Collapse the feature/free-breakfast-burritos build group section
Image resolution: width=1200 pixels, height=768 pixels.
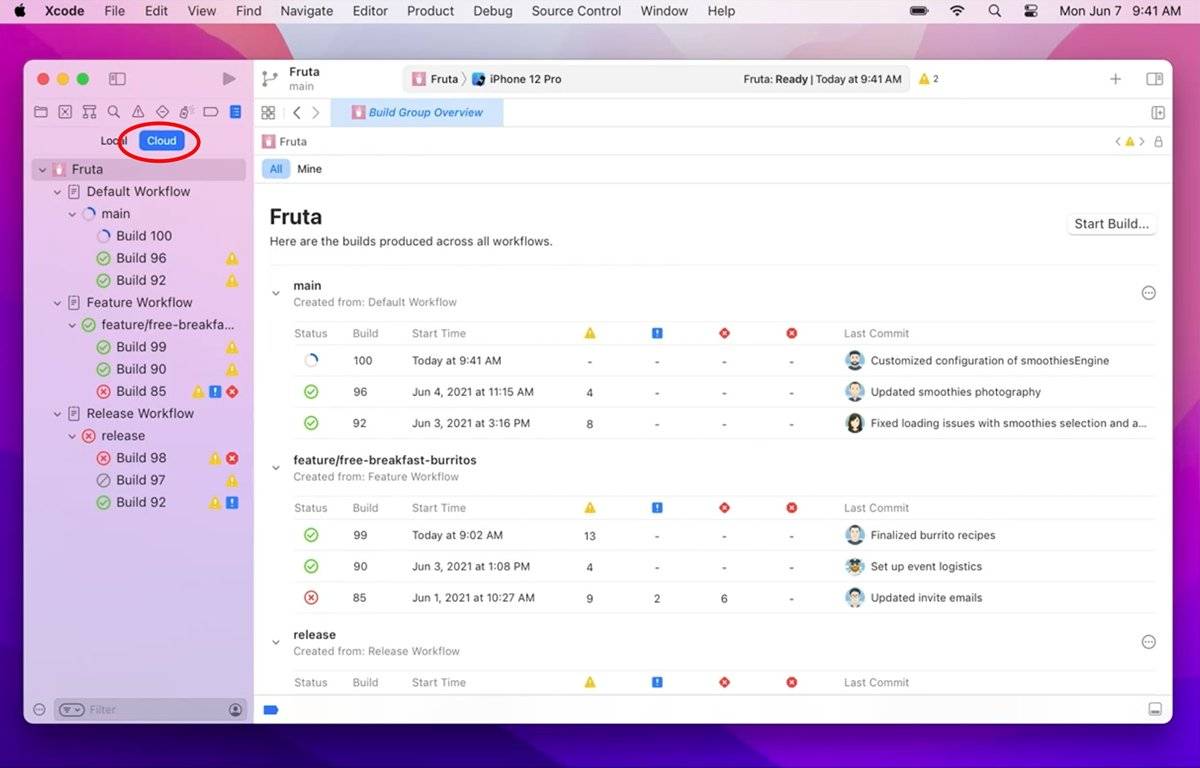click(276, 468)
